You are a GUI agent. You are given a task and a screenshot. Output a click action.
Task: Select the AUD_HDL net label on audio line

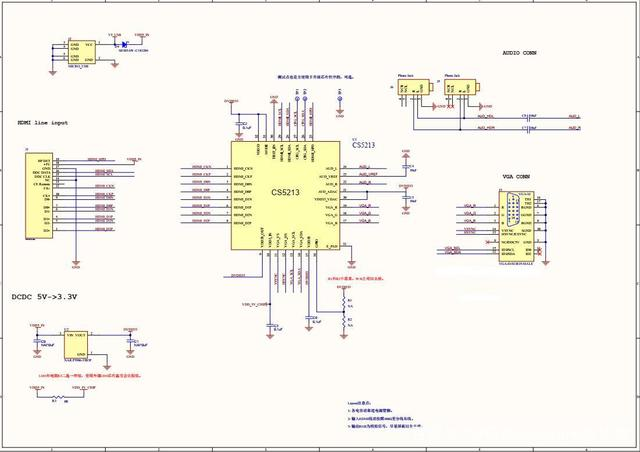tap(486, 117)
